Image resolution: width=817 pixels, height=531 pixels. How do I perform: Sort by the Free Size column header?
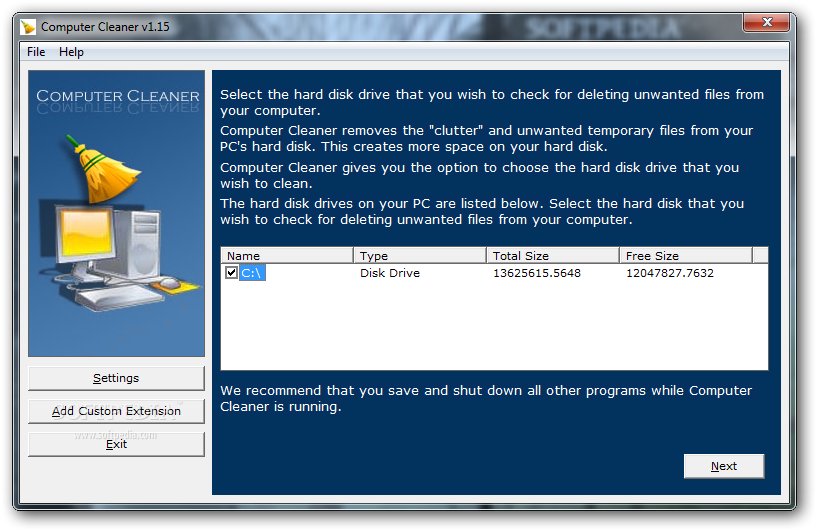(x=686, y=255)
